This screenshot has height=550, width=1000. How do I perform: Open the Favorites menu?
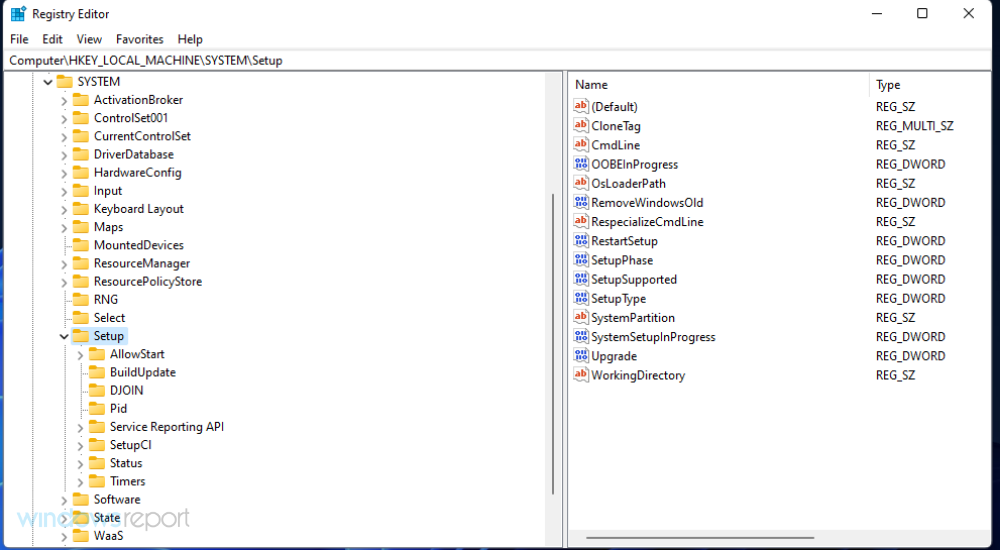[x=140, y=39]
